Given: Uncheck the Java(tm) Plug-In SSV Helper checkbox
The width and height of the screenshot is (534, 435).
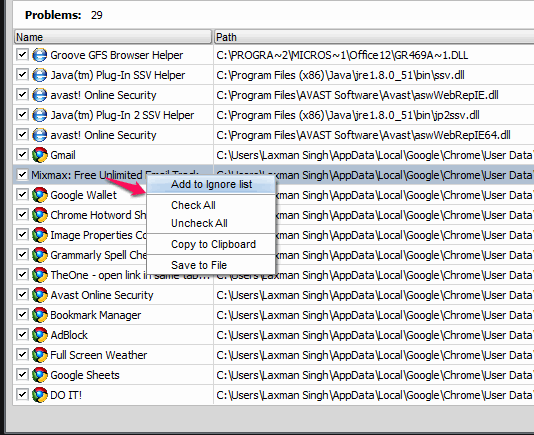Looking at the screenshot, I should (22, 75).
